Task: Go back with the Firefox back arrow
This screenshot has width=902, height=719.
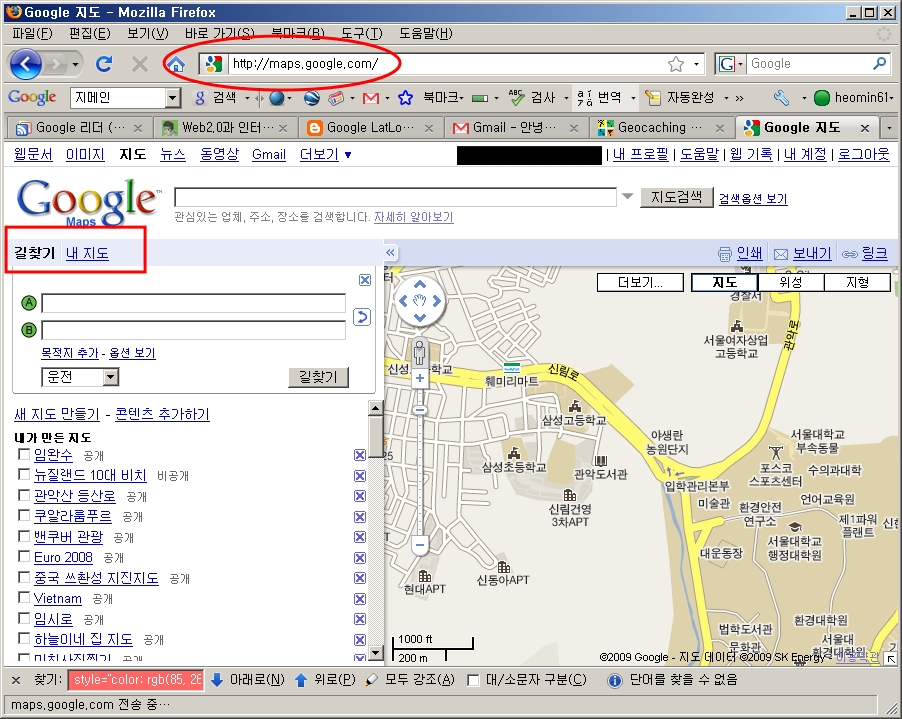Action: click(25, 64)
